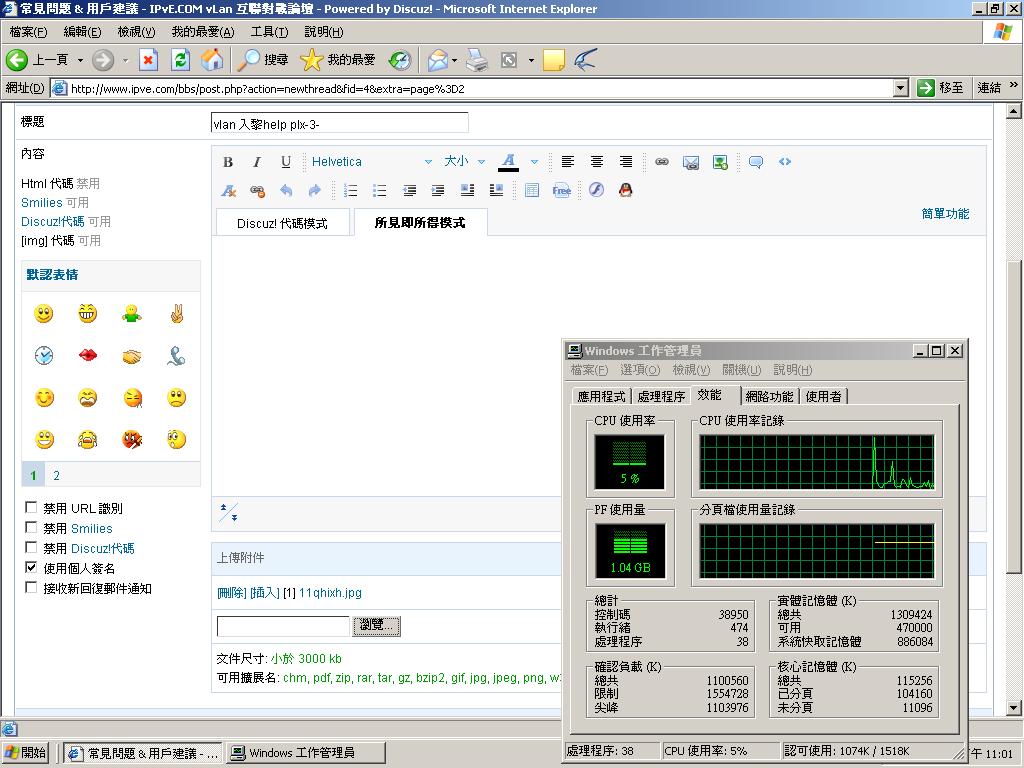Click the 簡單功能 link

tap(945, 213)
